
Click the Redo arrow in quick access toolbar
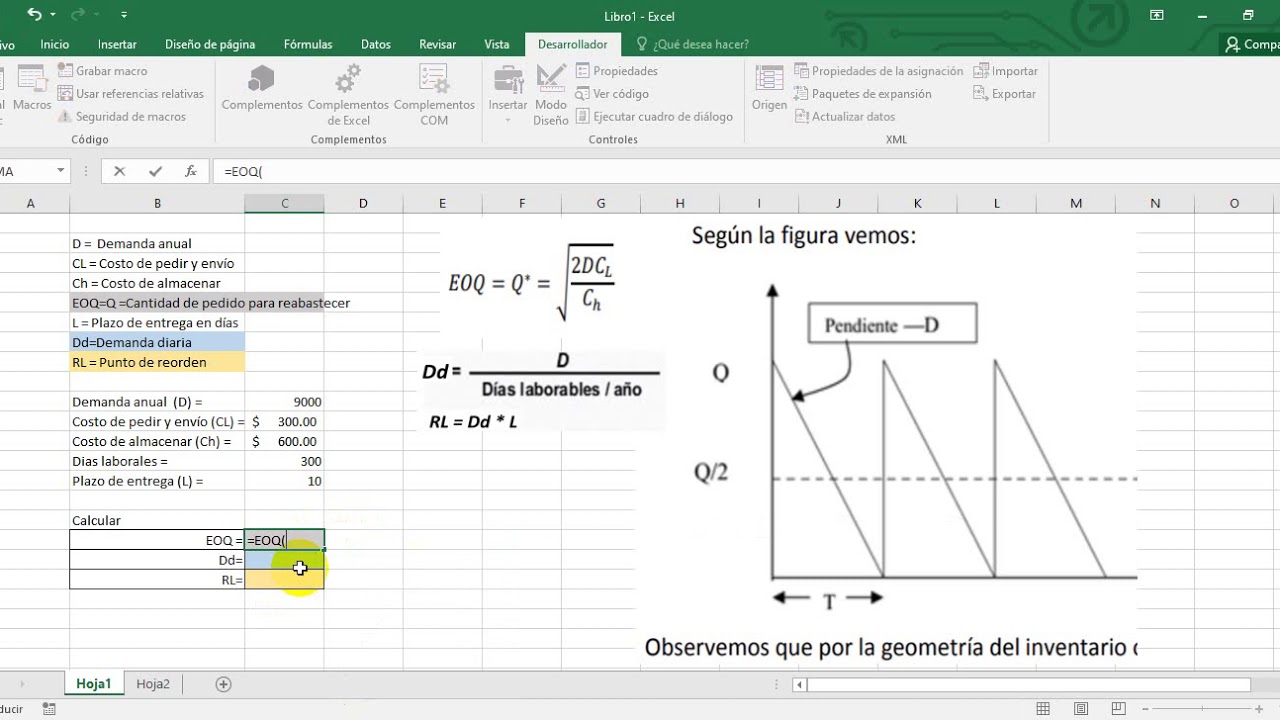click(78, 15)
